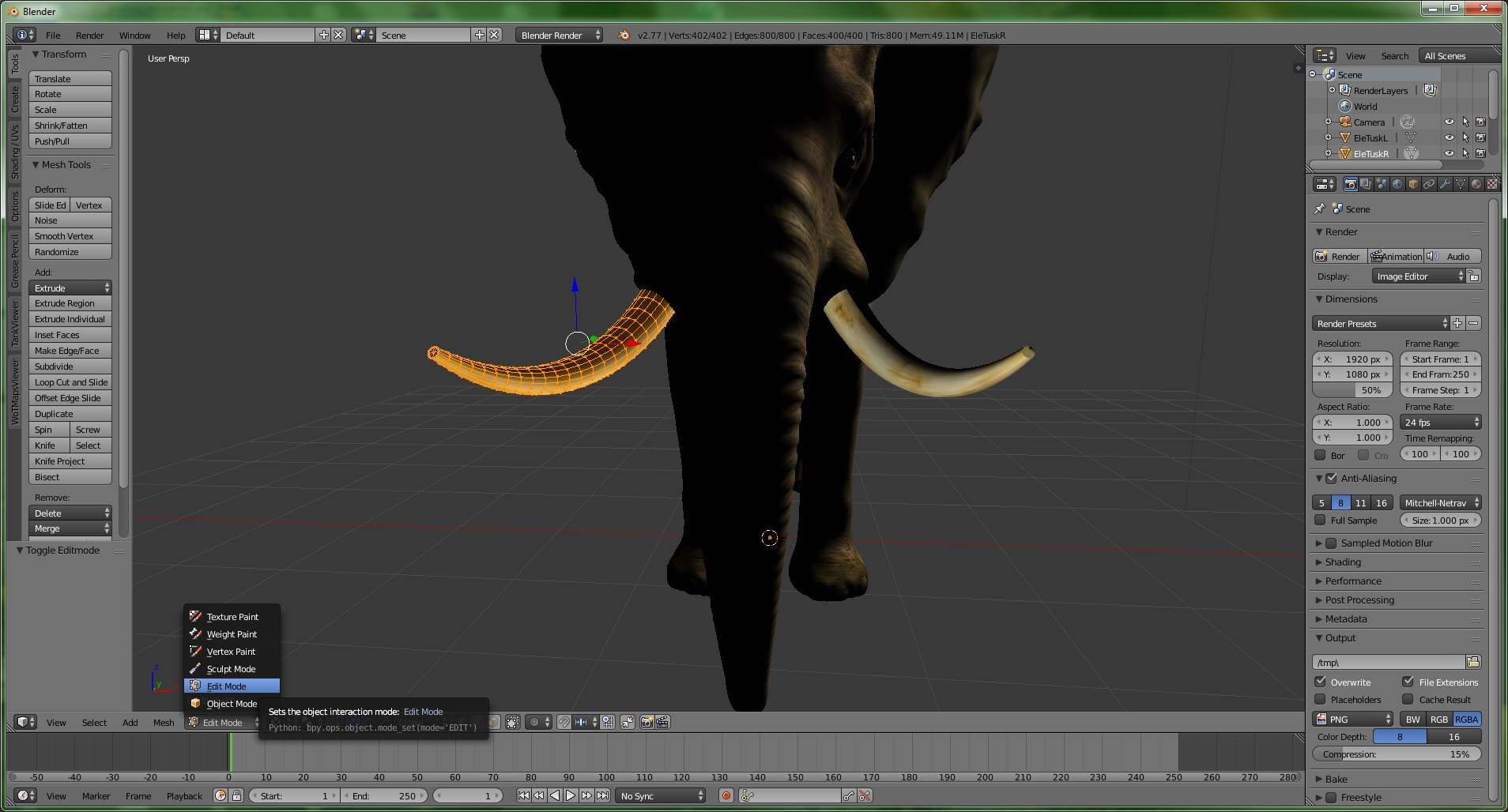Expand the Shading panel
This screenshot has height=812, width=1508.
(x=1343, y=562)
